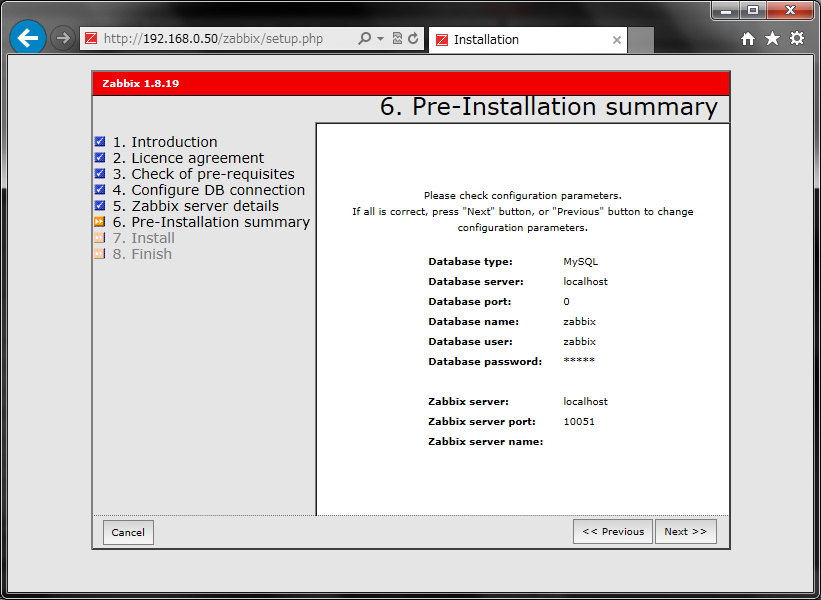This screenshot has height=600, width=821.
Task: Click the Zabbix server port '10051' value
Action: click(579, 421)
